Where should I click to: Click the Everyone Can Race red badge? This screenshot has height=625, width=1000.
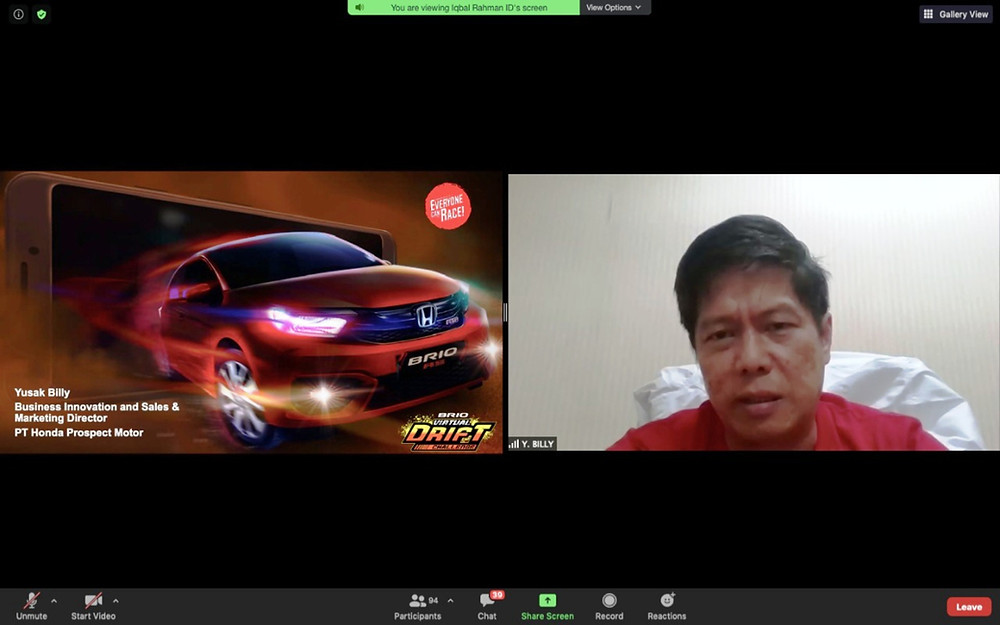coord(448,206)
